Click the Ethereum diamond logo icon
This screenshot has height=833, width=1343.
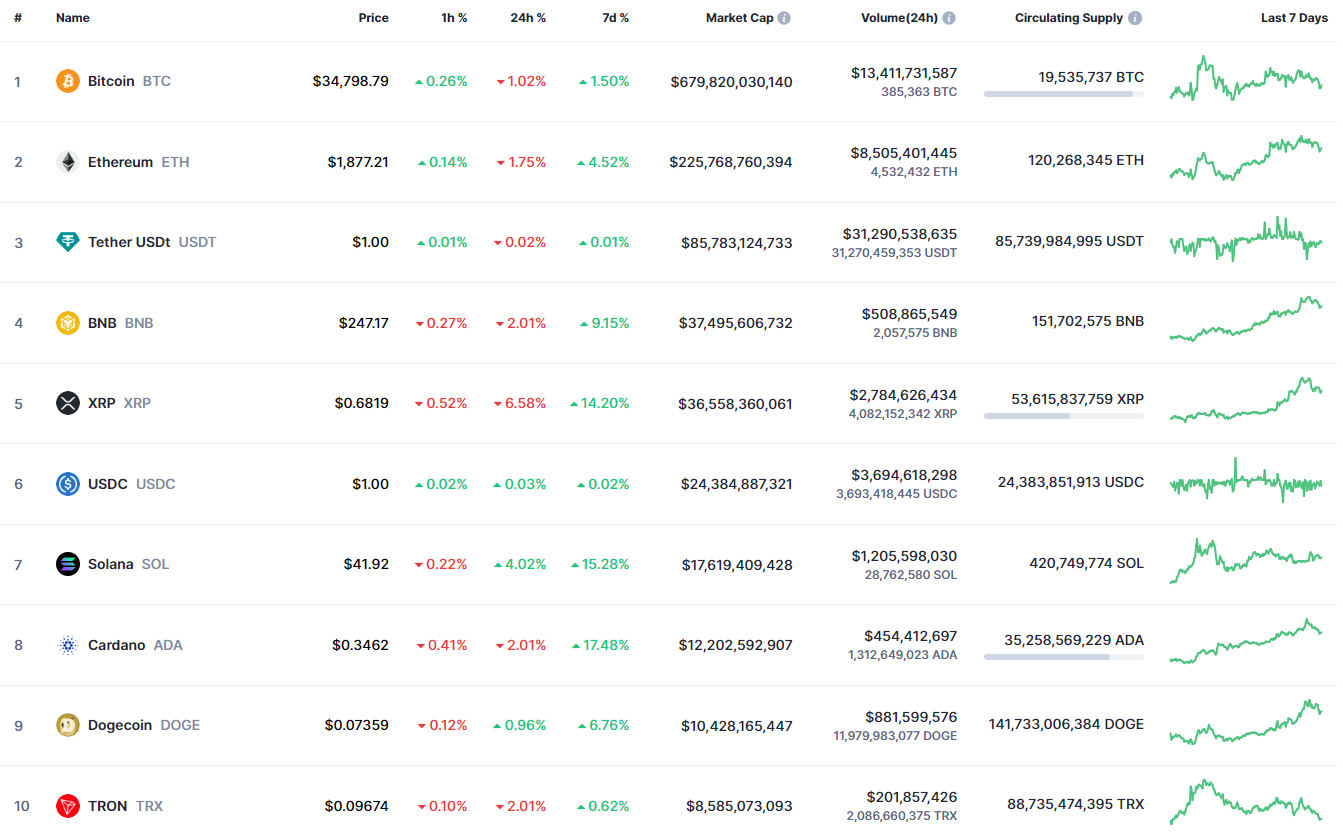(x=68, y=162)
